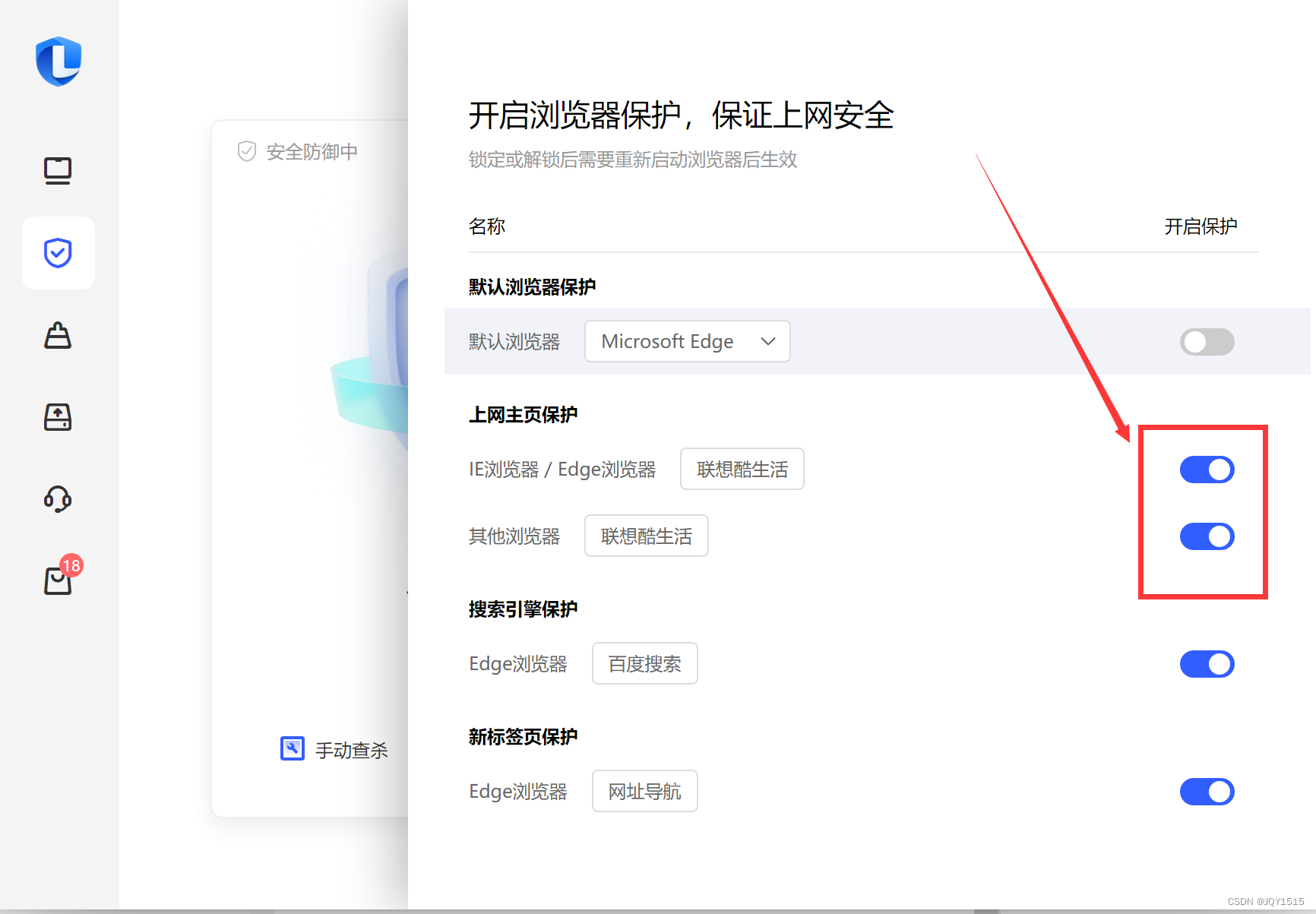The image size is (1316, 914).
Task: Enable default browser protection toggle
Action: point(1207,342)
